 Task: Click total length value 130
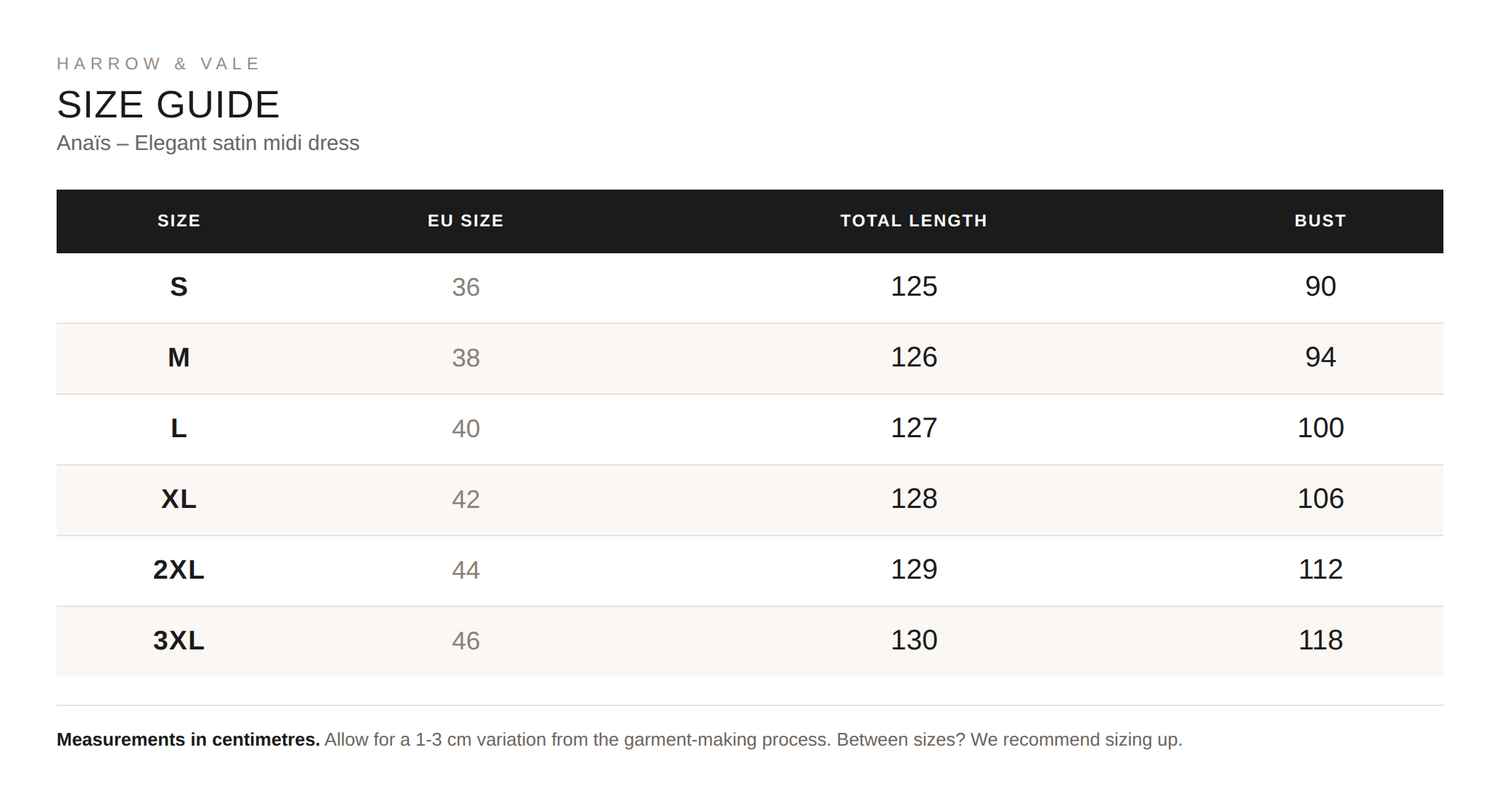pos(914,640)
